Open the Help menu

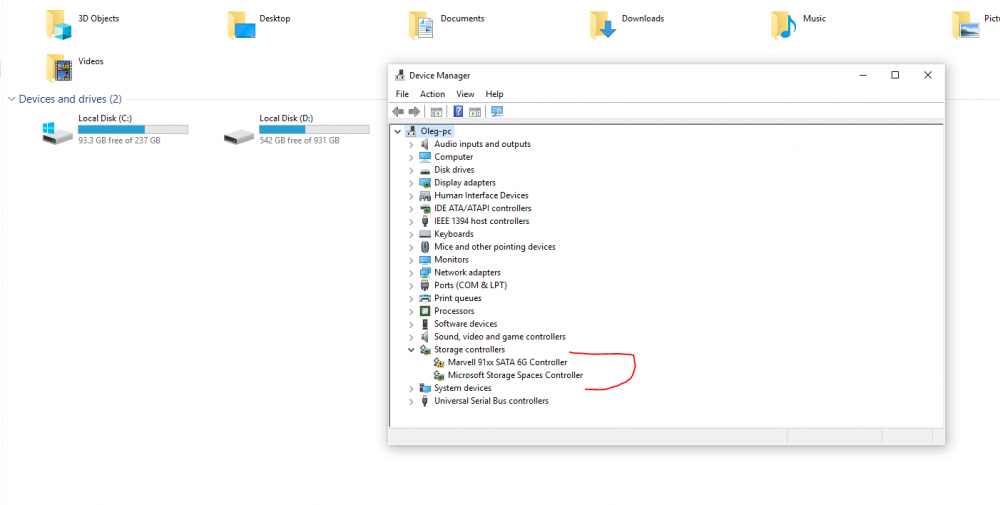(x=494, y=94)
